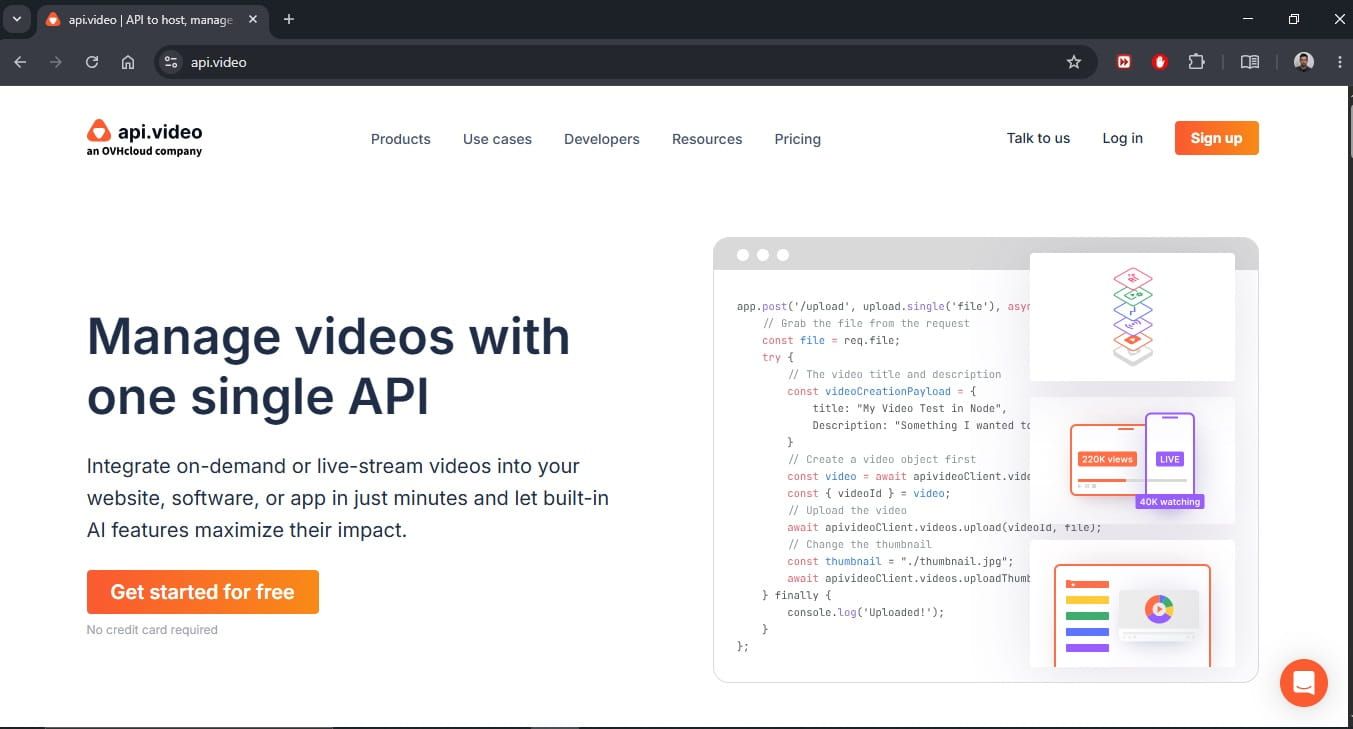Click the browser forward arrow
The height and width of the screenshot is (729, 1353).
[x=56, y=62]
